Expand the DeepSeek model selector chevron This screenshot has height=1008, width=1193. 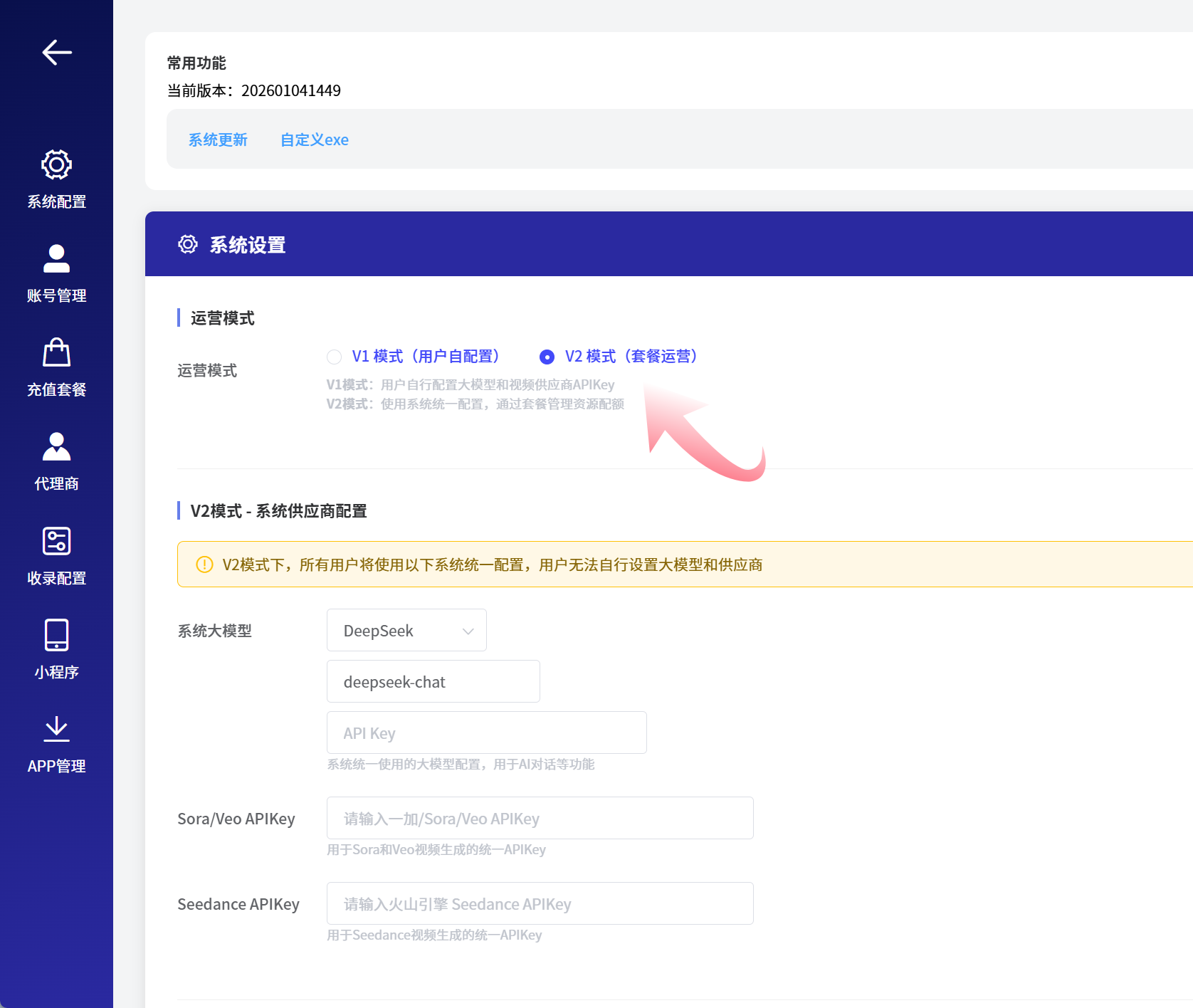click(x=467, y=631)
